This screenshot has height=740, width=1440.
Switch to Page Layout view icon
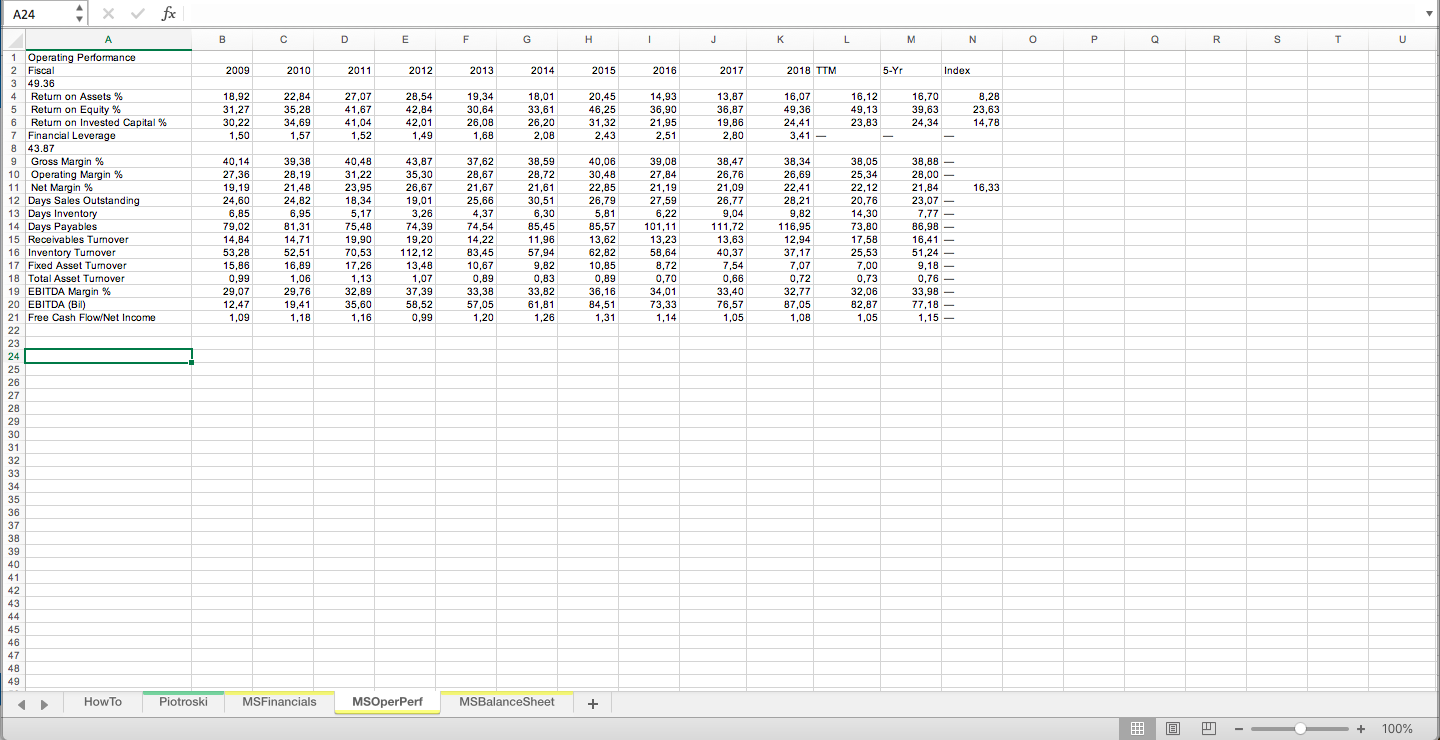click(1173, 729)
